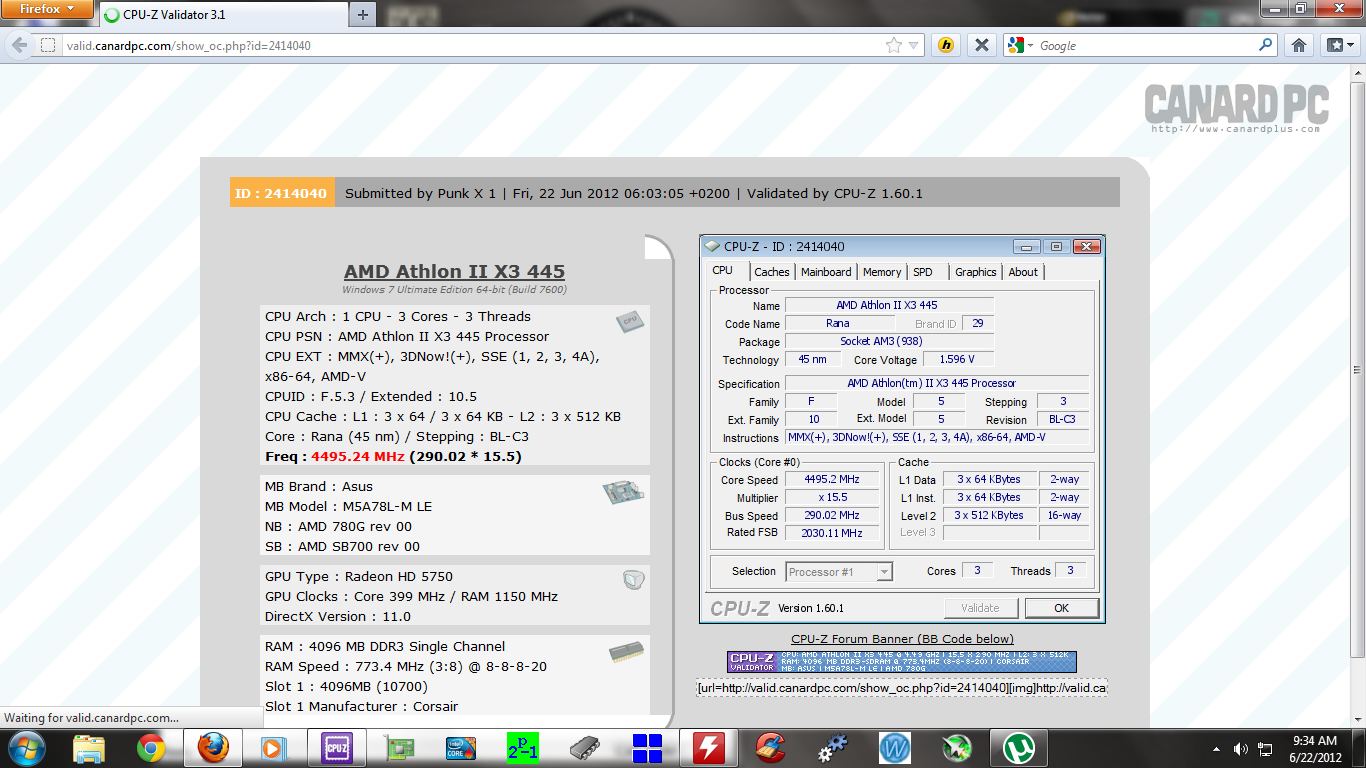Screen dimensions: 1366x768
Task: Open the Intel Core utility taskbar icon
Action: pos(460,748)
